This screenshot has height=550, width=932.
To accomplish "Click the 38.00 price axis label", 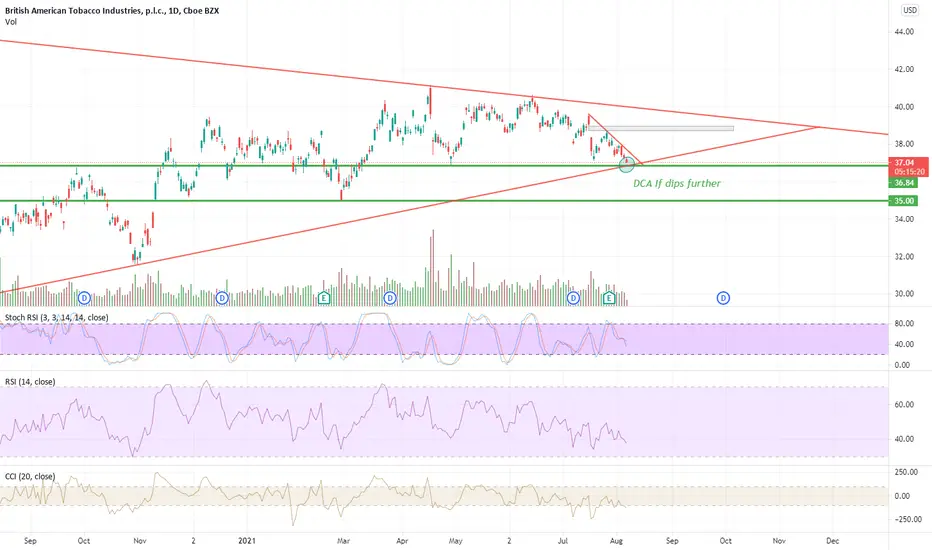I will click(x=904, y=144).
